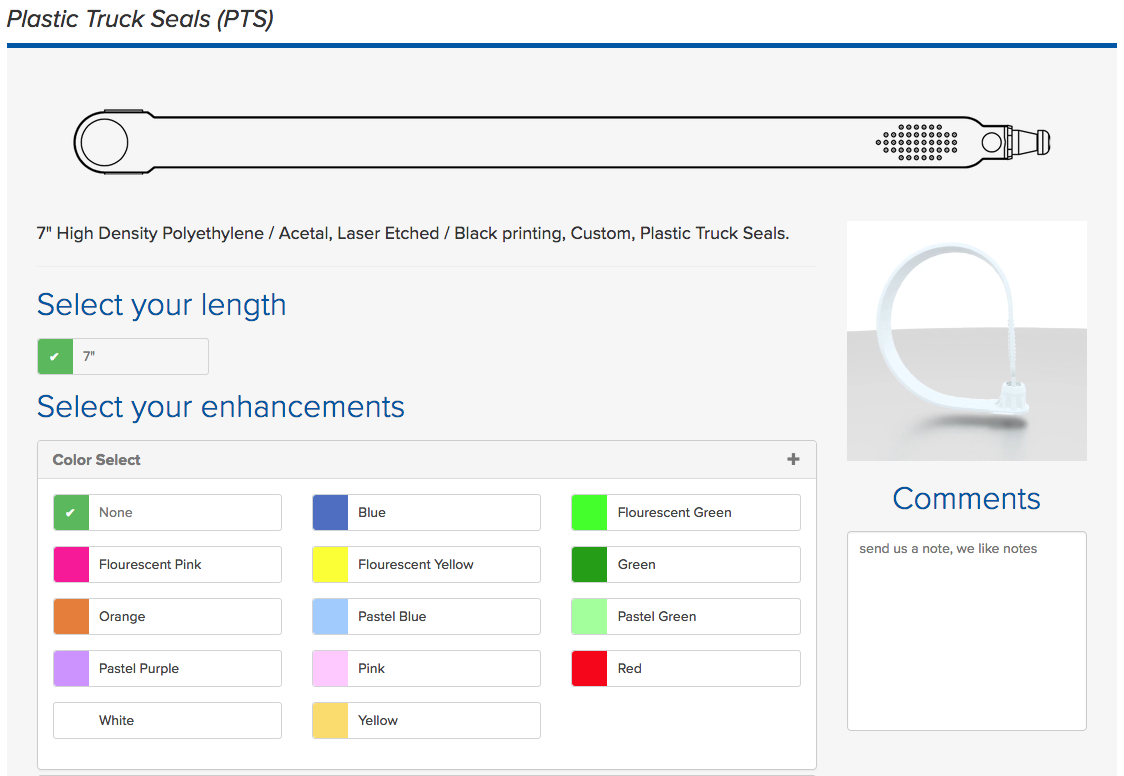1124x776 pixels.
Task: Click the Color Select panel header
Action: pyautogui.click(x=427, y=459)
